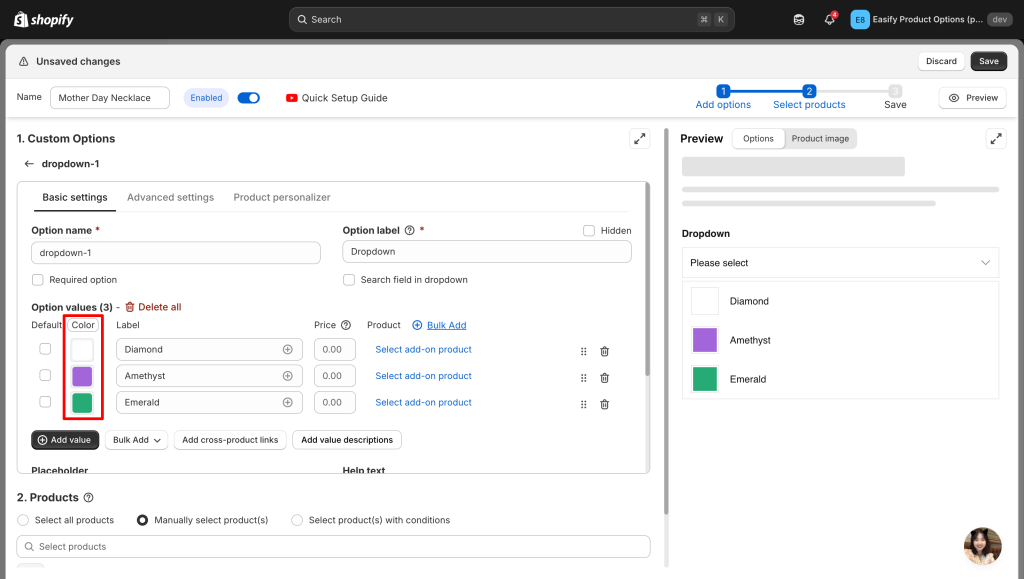Screen dimensions: 1024x579
Task: Switch to Advanced settings tab
Action: (170, 197)
